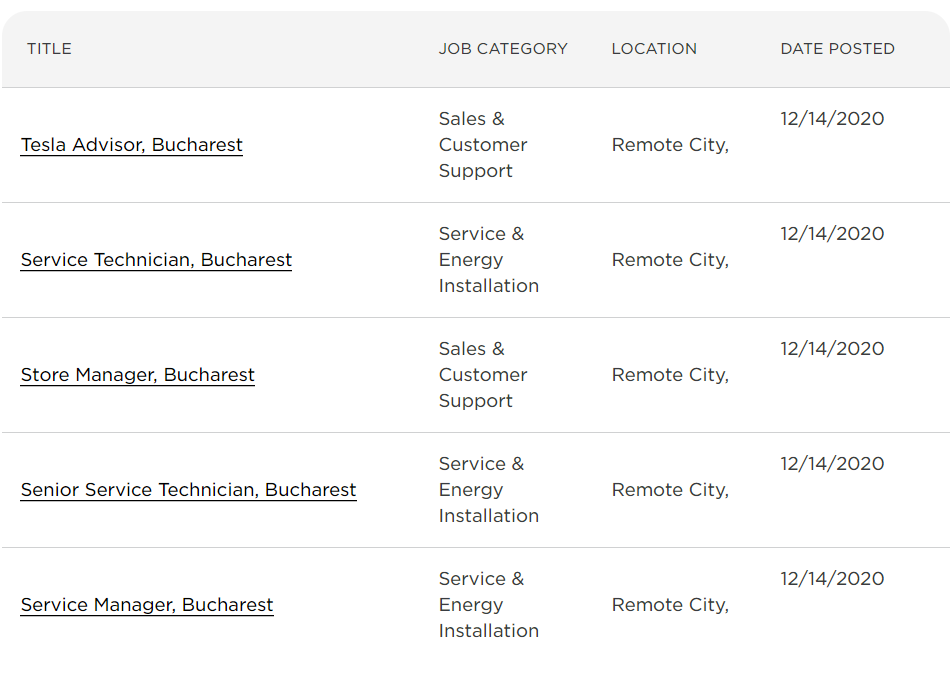950x692 pixels.
Task: Click Service & Energy Installation for Service Technician
Action: pyautogui.click(x=488, y=260)
